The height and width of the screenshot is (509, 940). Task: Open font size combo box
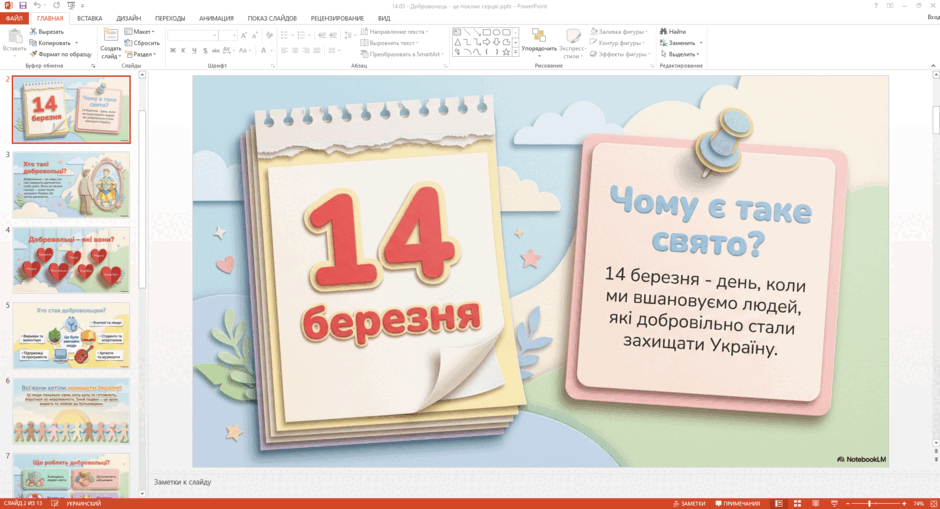click(228, 36)
